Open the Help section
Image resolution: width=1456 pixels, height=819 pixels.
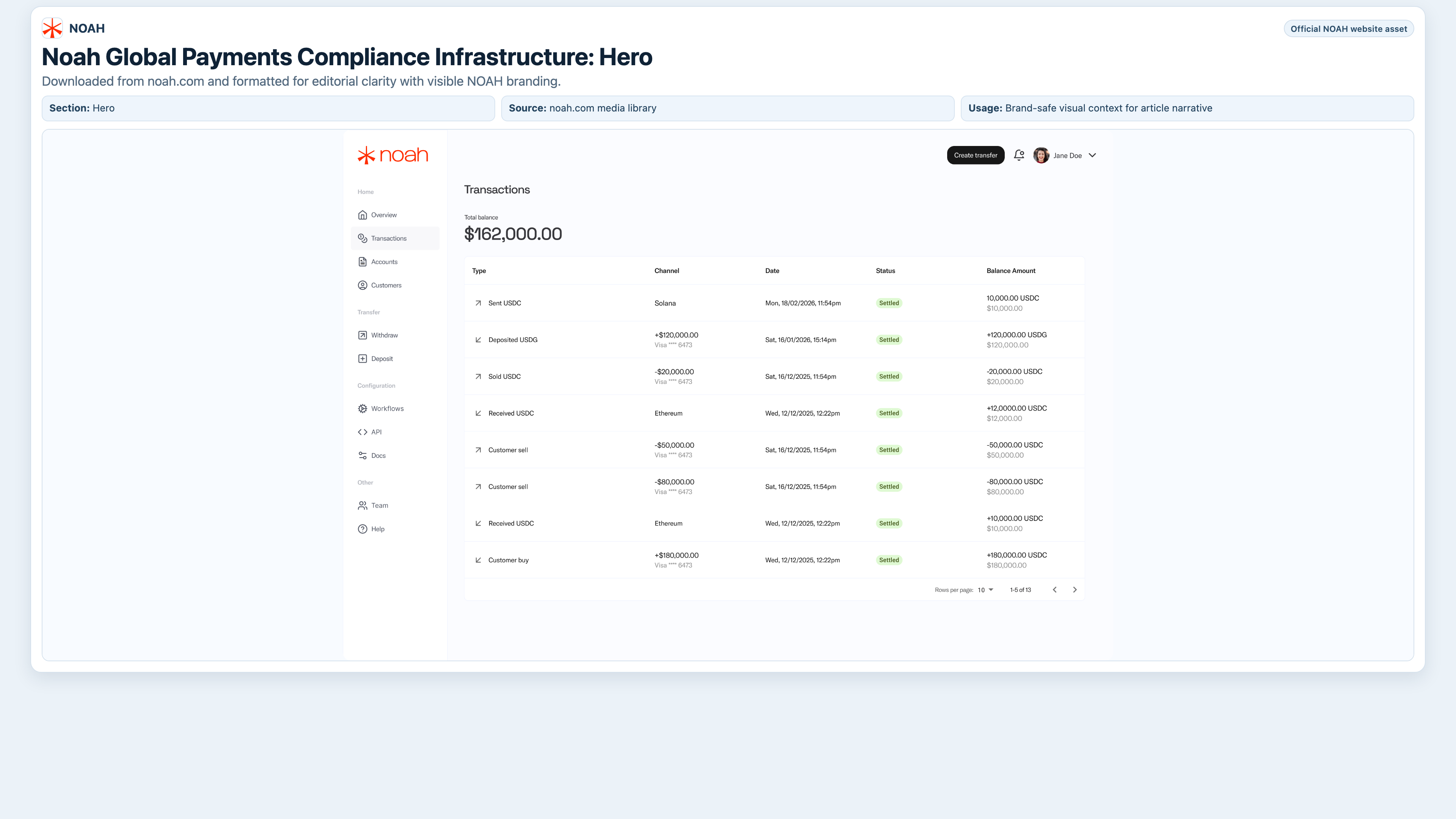click(377, 529)
